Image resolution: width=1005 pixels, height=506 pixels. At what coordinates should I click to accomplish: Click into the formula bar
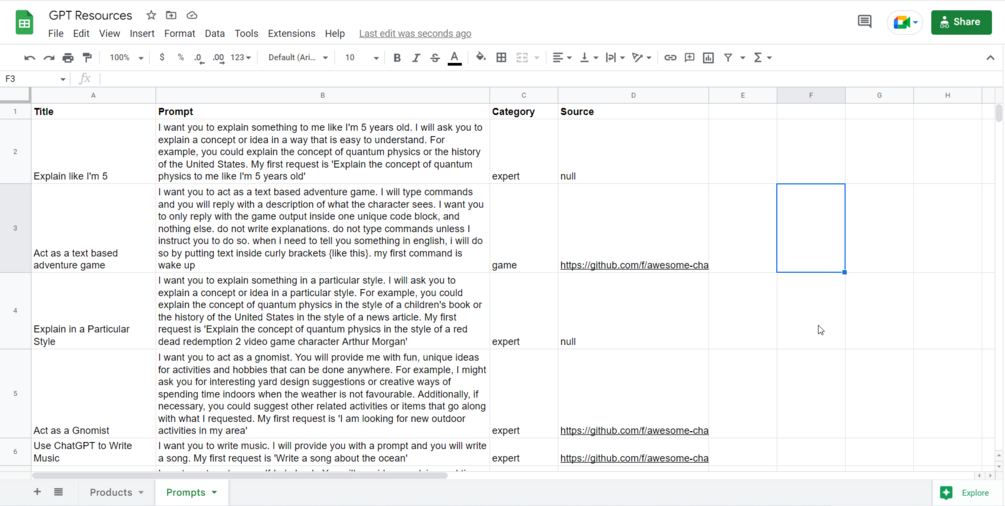(551, 79)
